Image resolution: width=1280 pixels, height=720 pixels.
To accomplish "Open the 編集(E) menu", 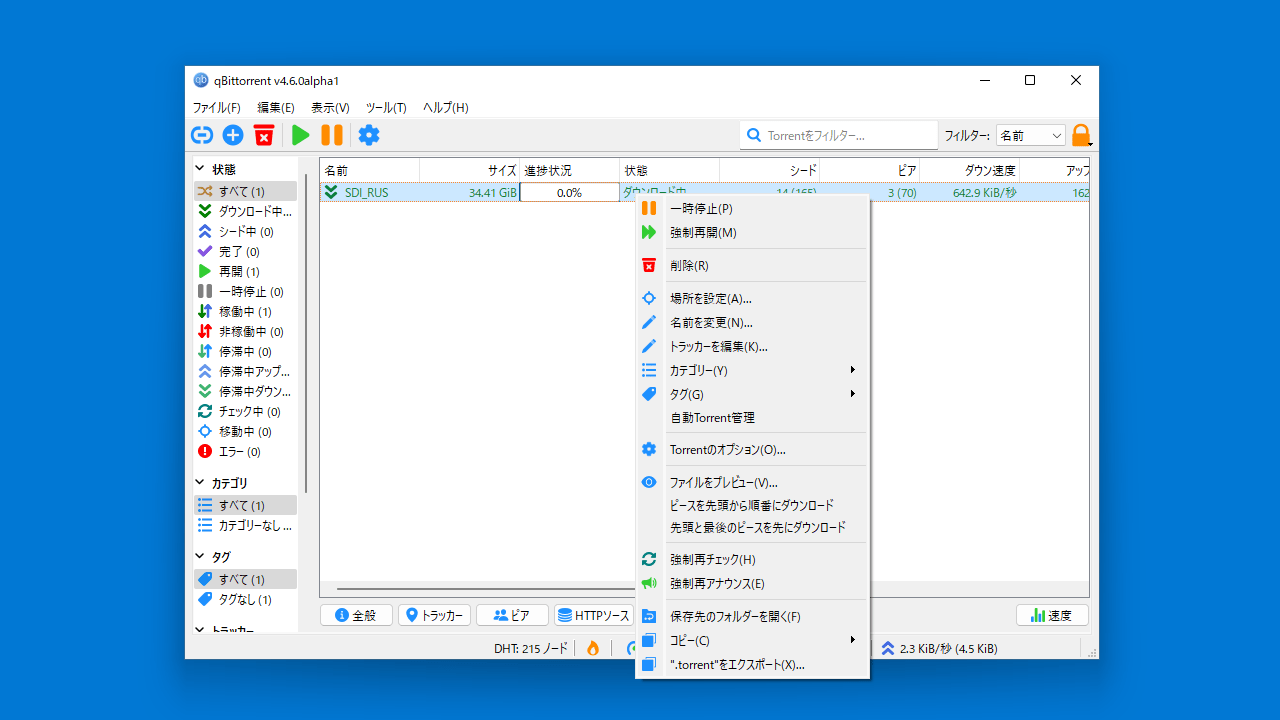I will pos(276,107).
